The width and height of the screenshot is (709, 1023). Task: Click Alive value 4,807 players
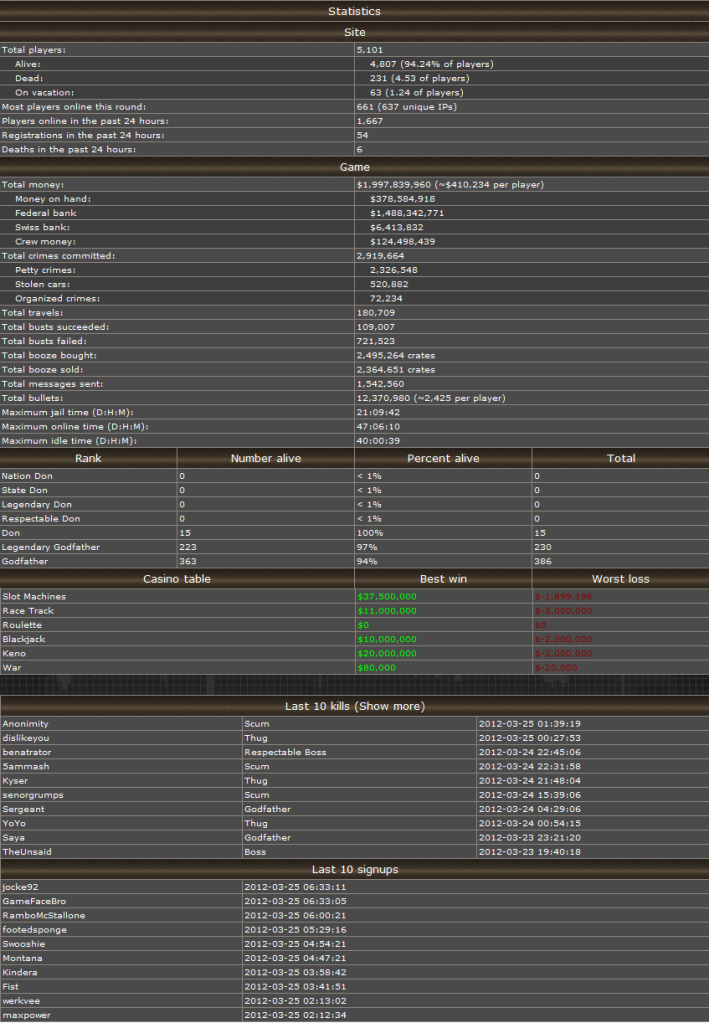tap(432, 64)
